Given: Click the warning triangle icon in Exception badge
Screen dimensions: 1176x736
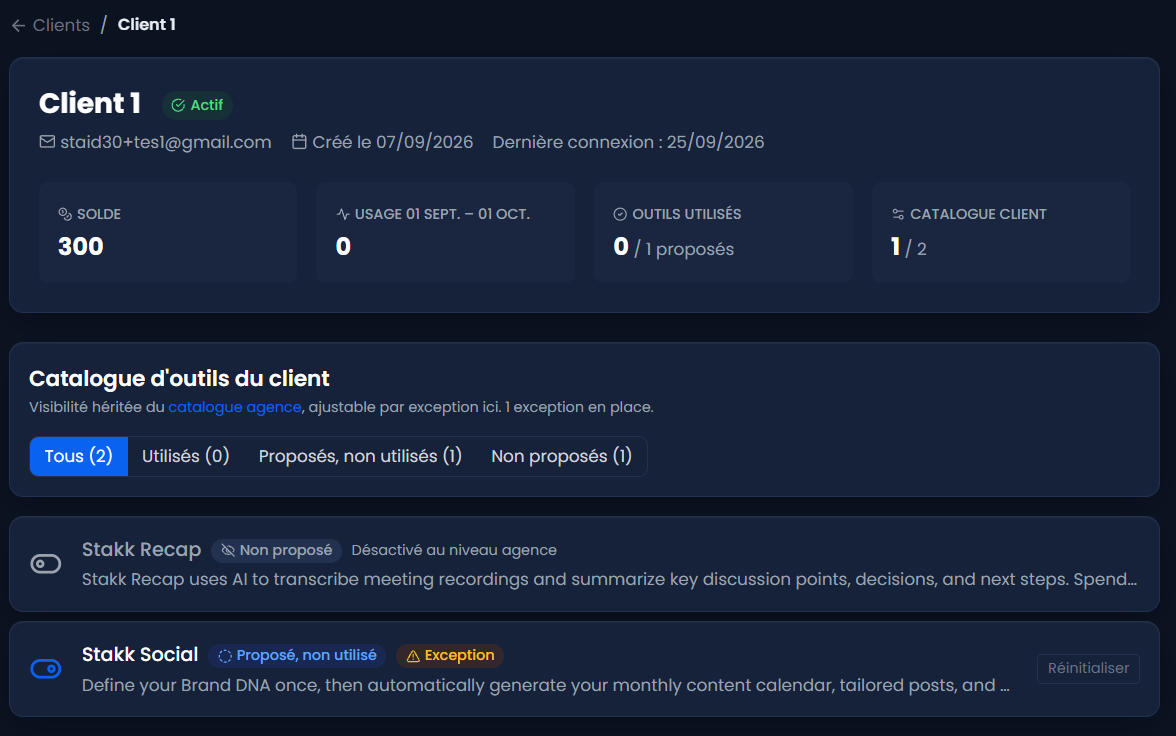Looking at the screenshot, I should coord(413,656).
